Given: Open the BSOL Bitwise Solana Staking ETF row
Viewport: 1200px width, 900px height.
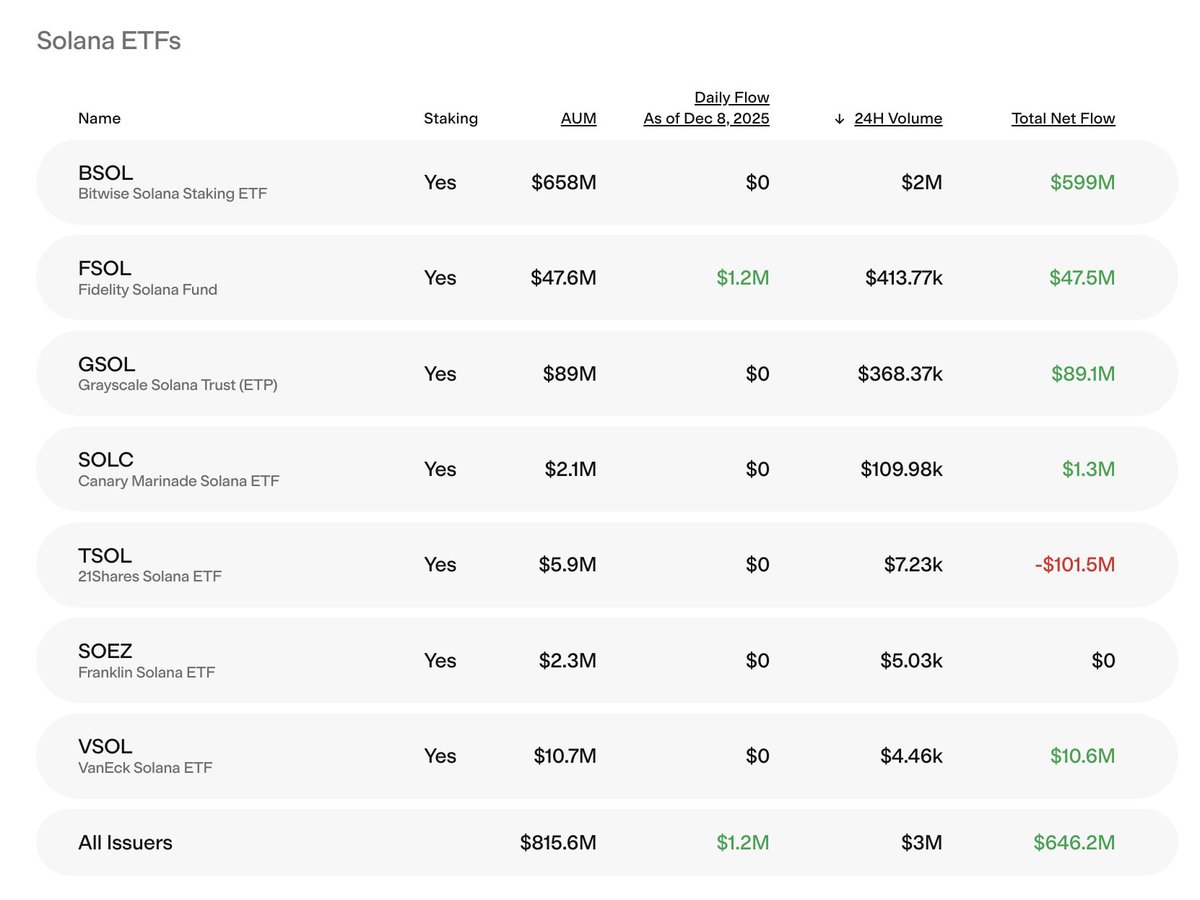Looking at the screenshot, I should pos(607,182).
